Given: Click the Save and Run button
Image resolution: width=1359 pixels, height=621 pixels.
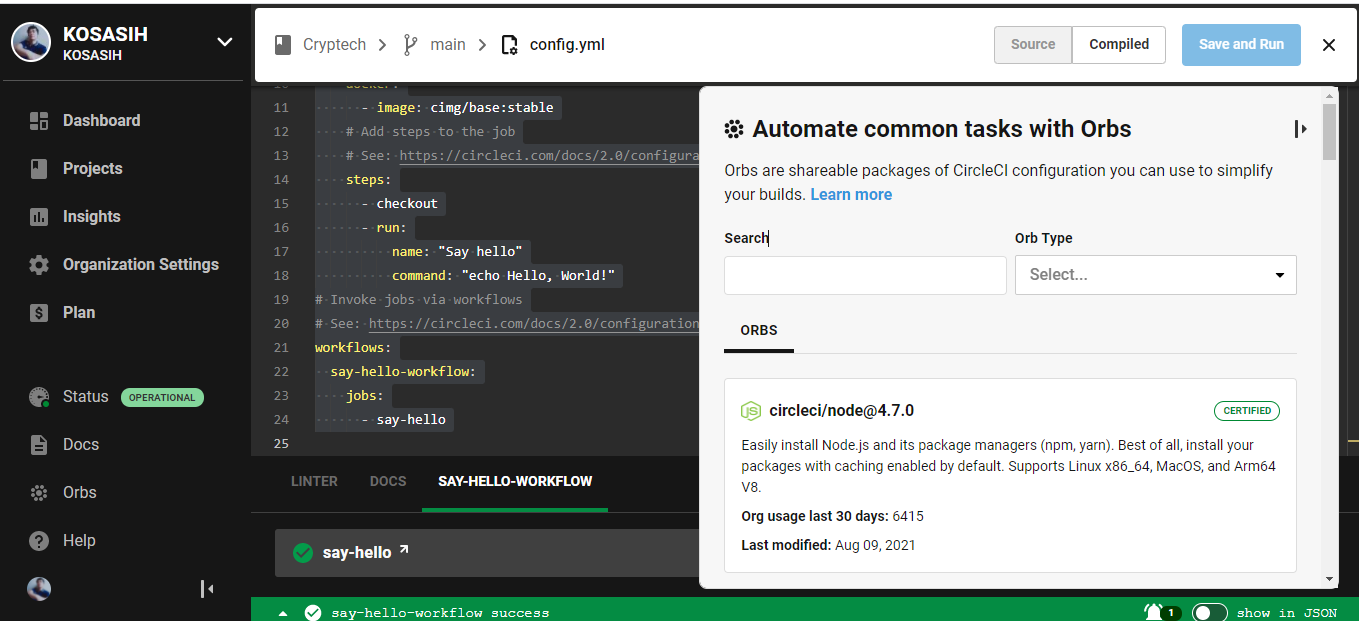Looking at the screenshot, I should 1242,45.
